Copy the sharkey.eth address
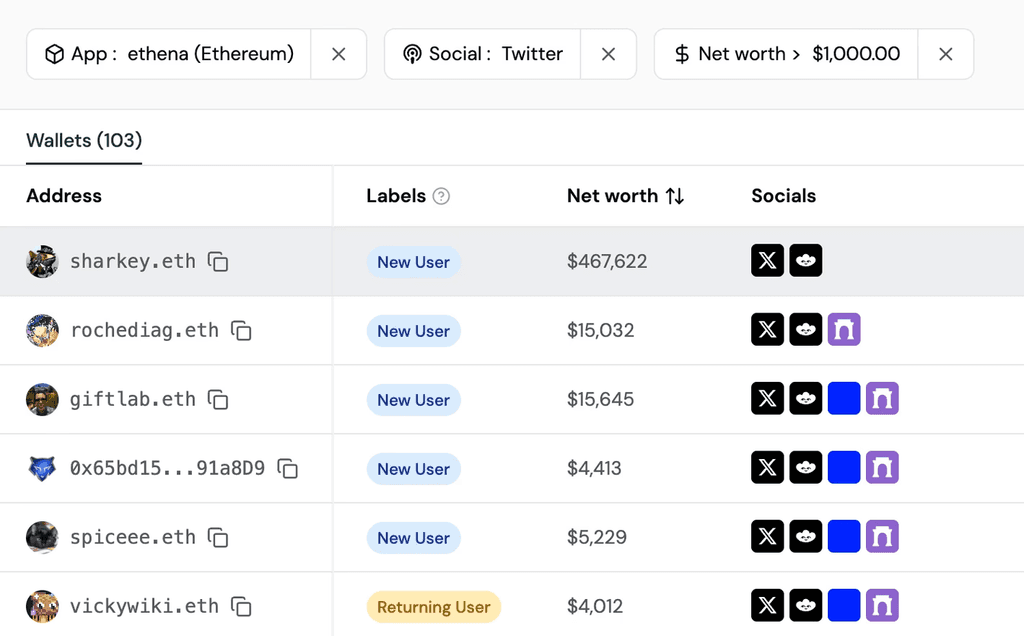Image resolution: width=1024 pixels, height=636 pixels. click(x=218, y=262)
